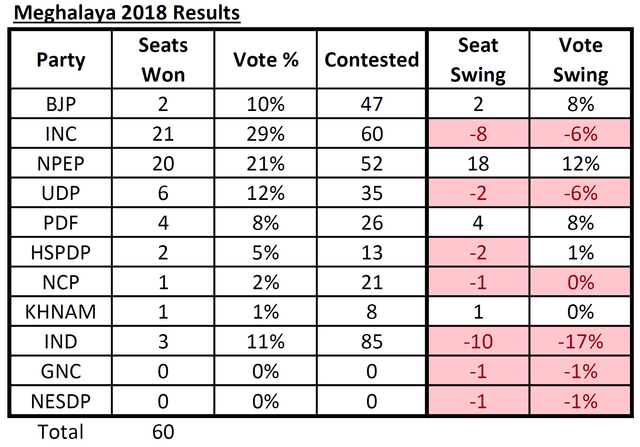The image size is (640, 447).
Task: Click the BJP party name cell
Action: (60, 103)
